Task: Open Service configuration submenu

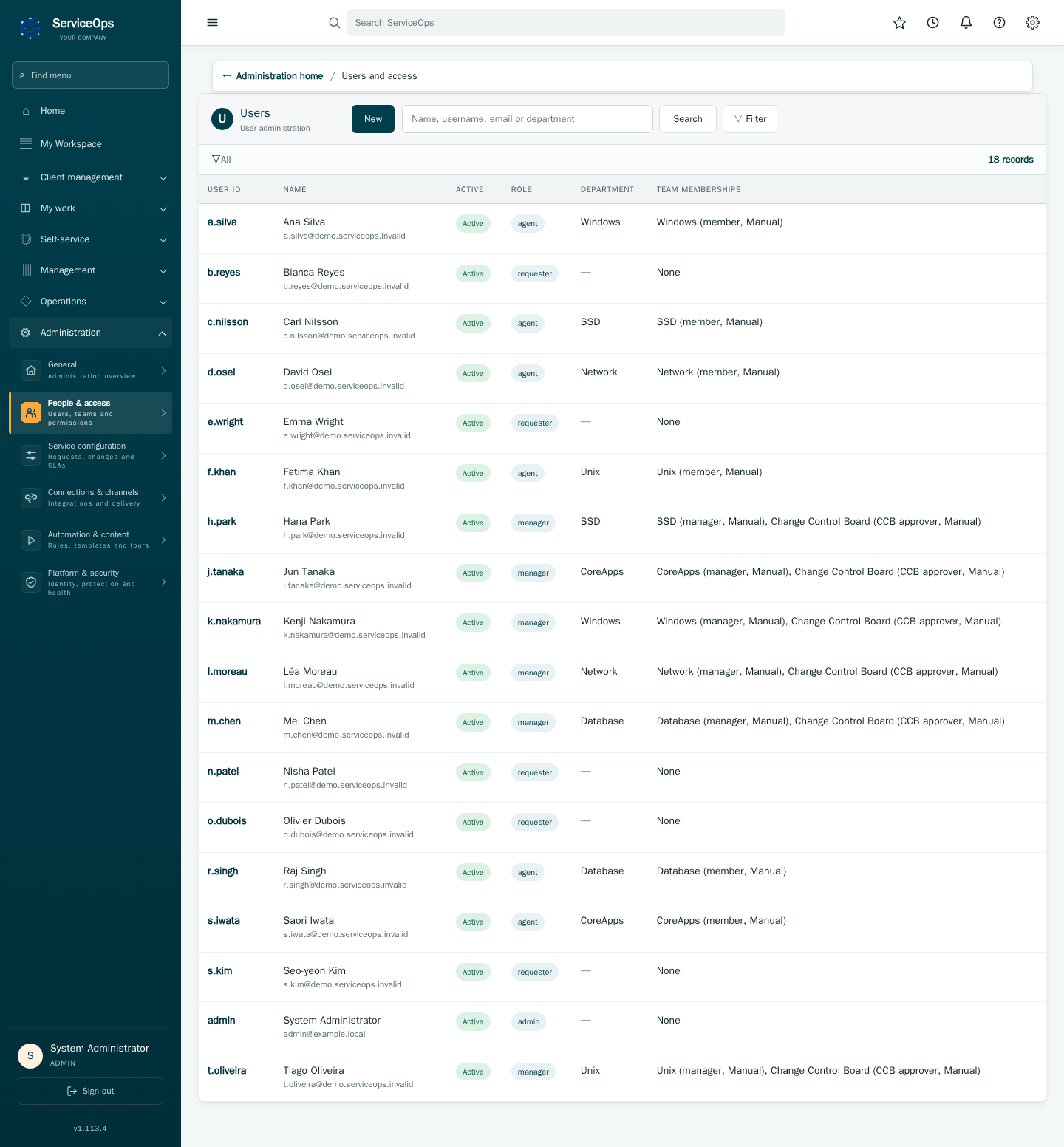Action: (90, 455)
